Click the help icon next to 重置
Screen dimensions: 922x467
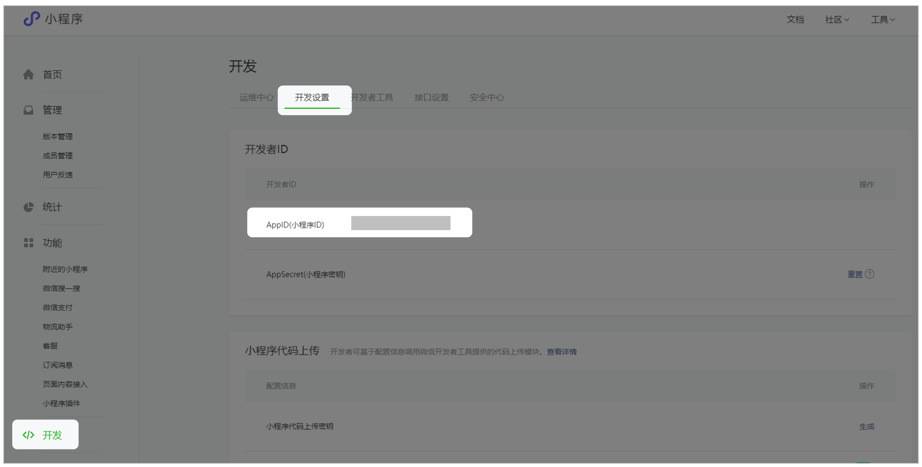[870, 274]
